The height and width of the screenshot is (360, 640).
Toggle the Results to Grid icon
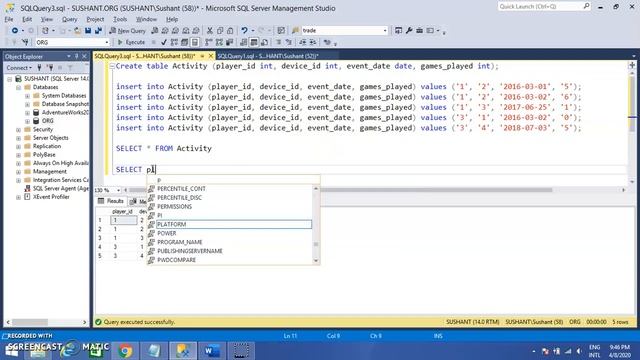pos(254,42)
